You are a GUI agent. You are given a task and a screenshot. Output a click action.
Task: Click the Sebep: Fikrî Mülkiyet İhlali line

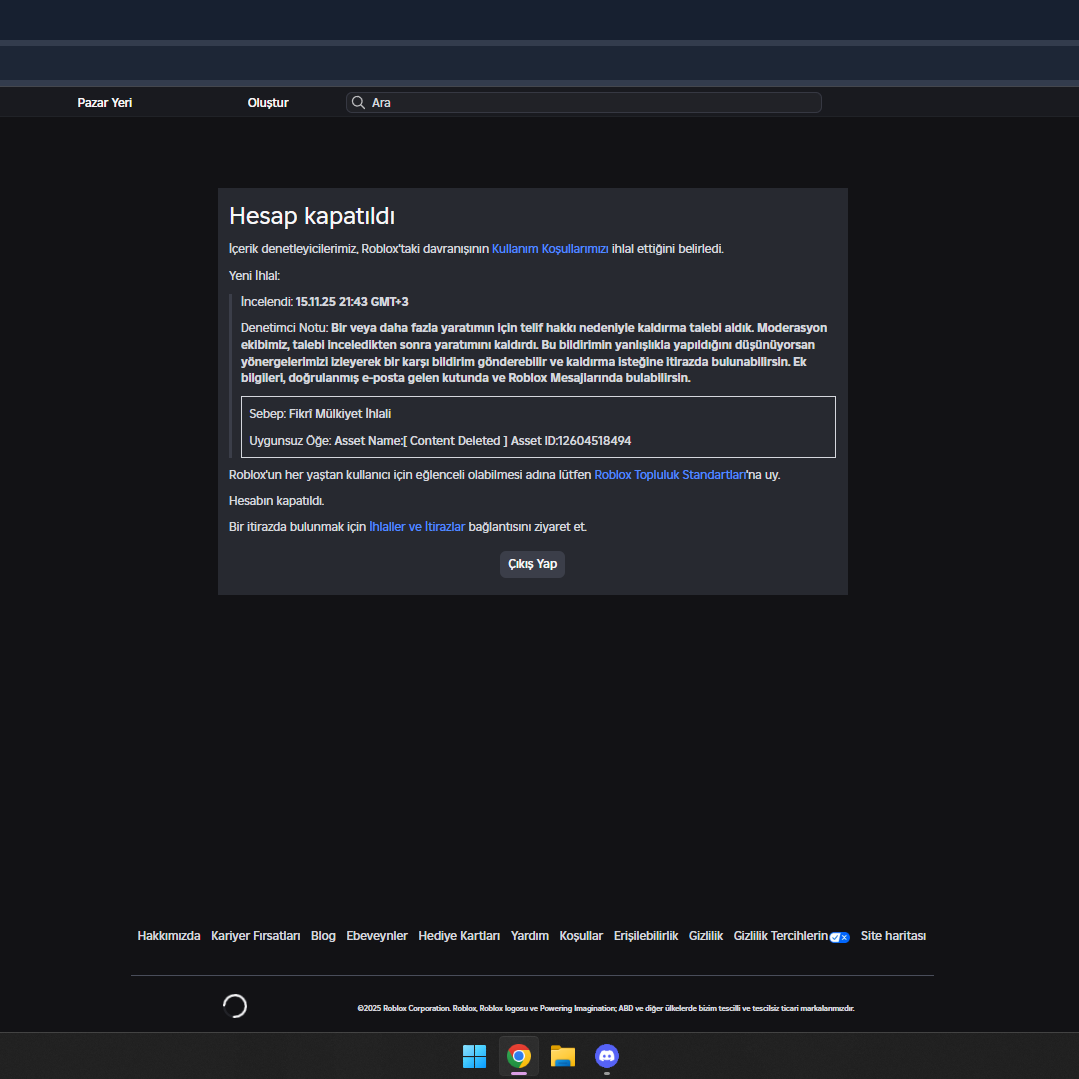pyautogui.click(x=320, y=414)
